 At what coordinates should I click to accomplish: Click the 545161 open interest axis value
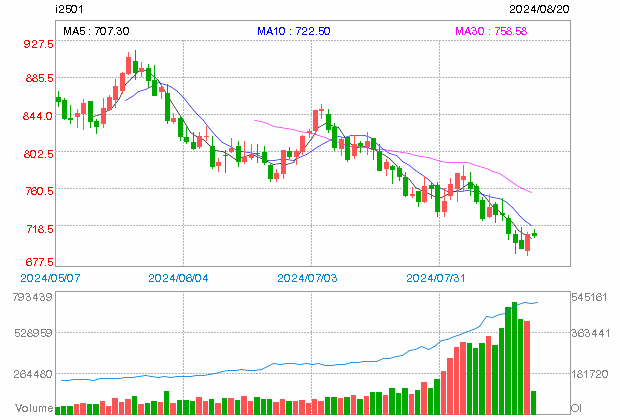(591, 298)
